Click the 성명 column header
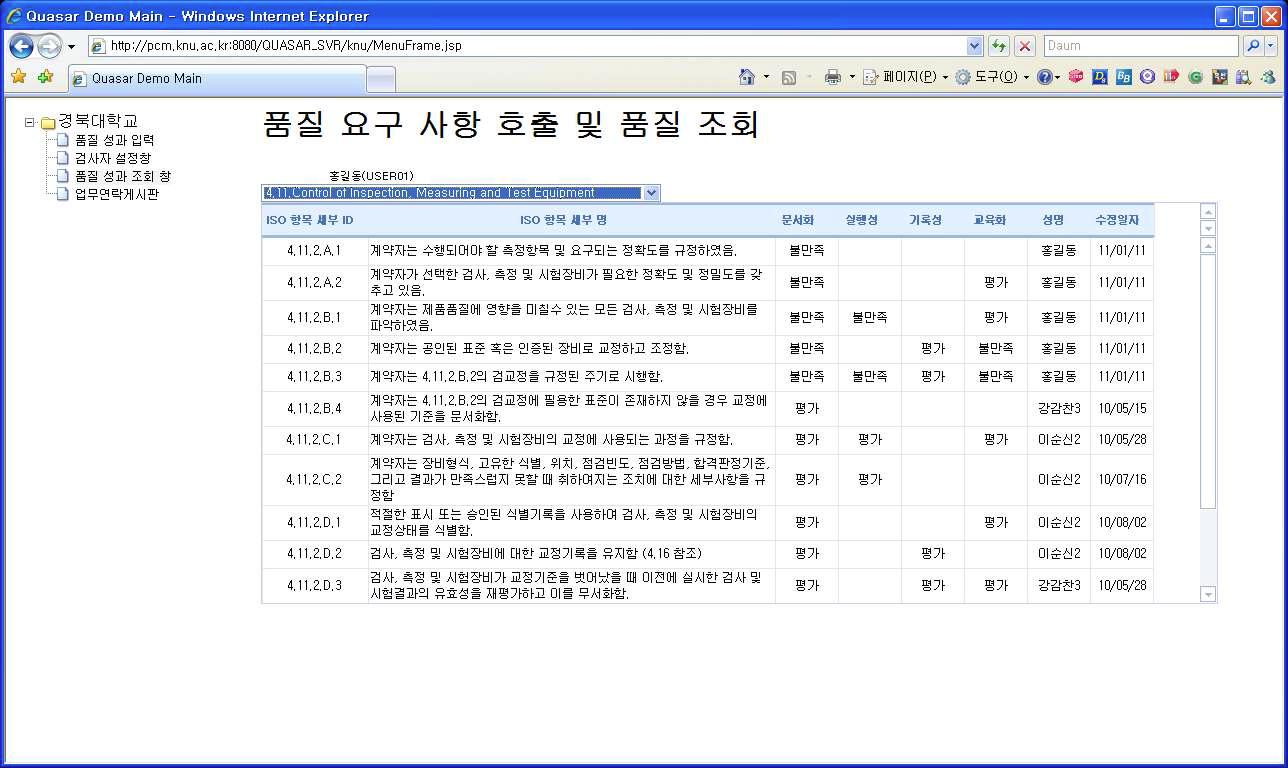The height and width of the screenshot is (768, 1288). pos(1052,220)
